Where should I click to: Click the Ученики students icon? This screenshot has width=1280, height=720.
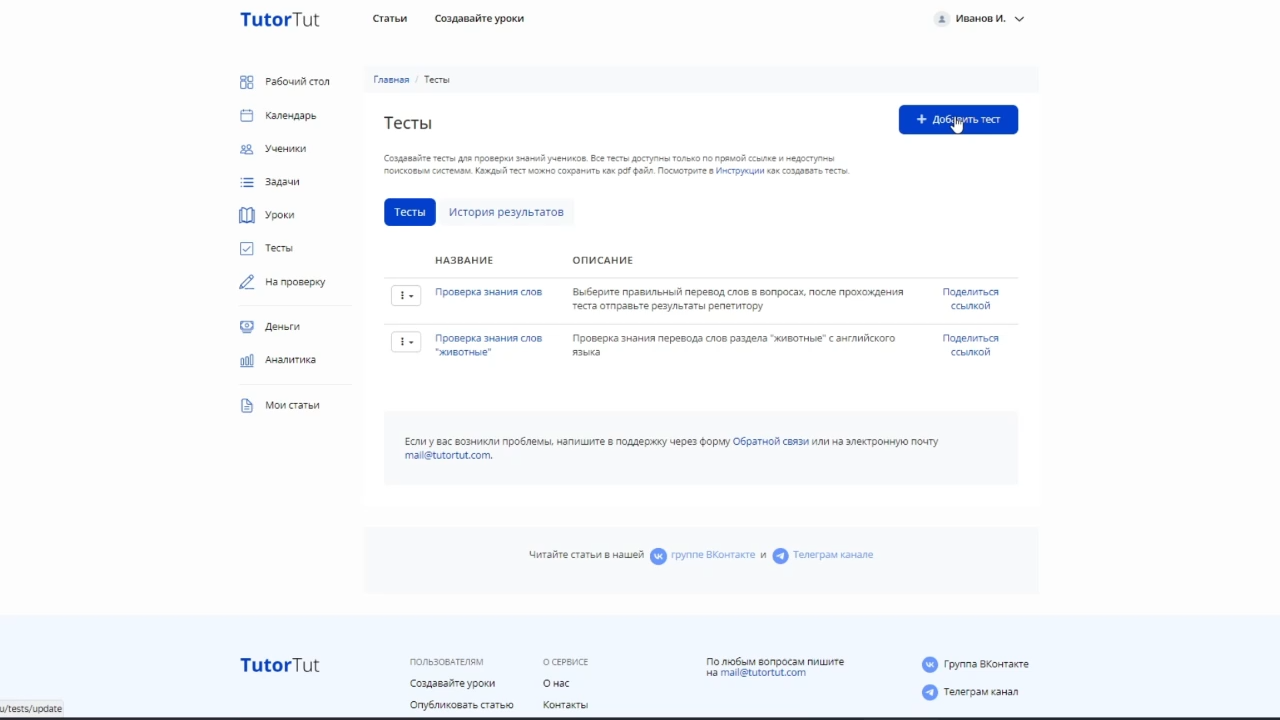[247, 149]
